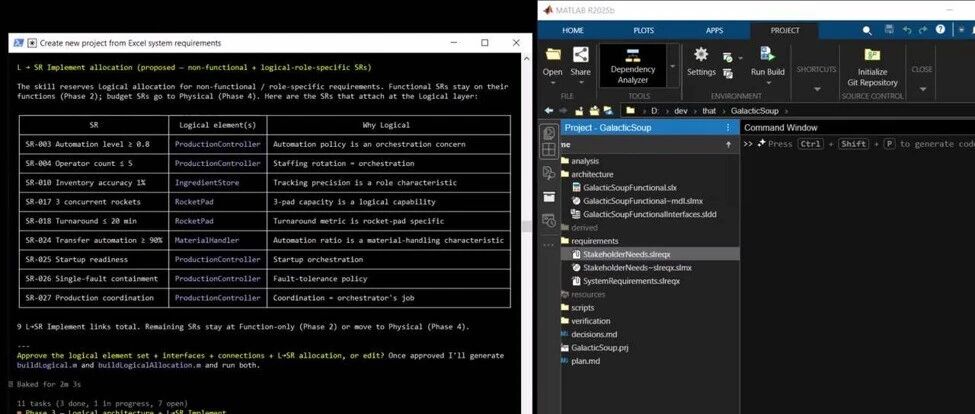Click the 'GalacticSoup' path breadcrumb
The height and width of the screenshot is (414, 975).
(754, 111)
